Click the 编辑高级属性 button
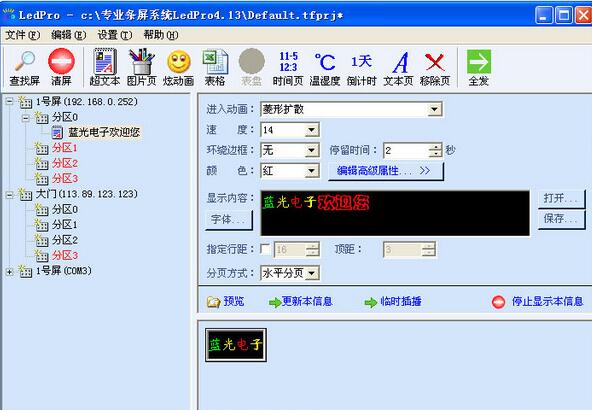 pyautogui.click(x=385, y=171)
